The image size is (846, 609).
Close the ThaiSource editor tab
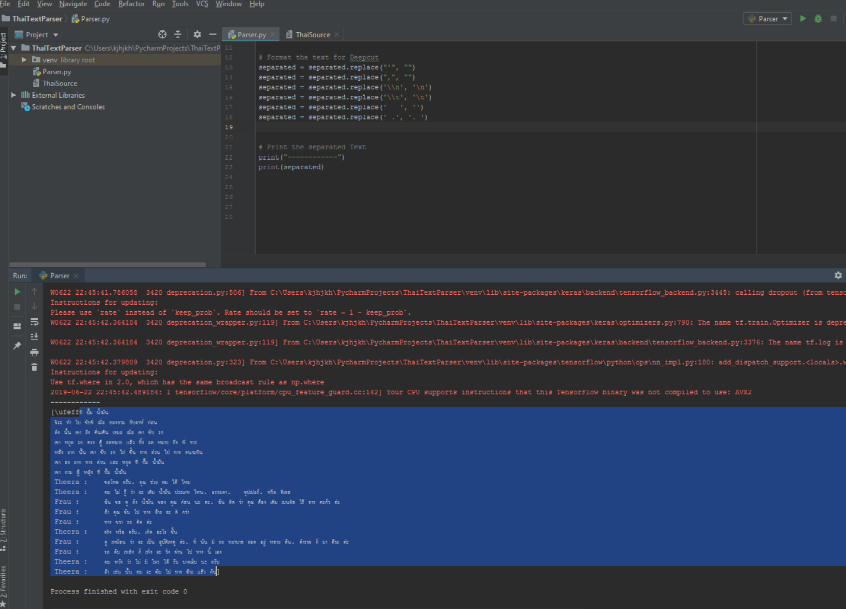click(337, 35)
